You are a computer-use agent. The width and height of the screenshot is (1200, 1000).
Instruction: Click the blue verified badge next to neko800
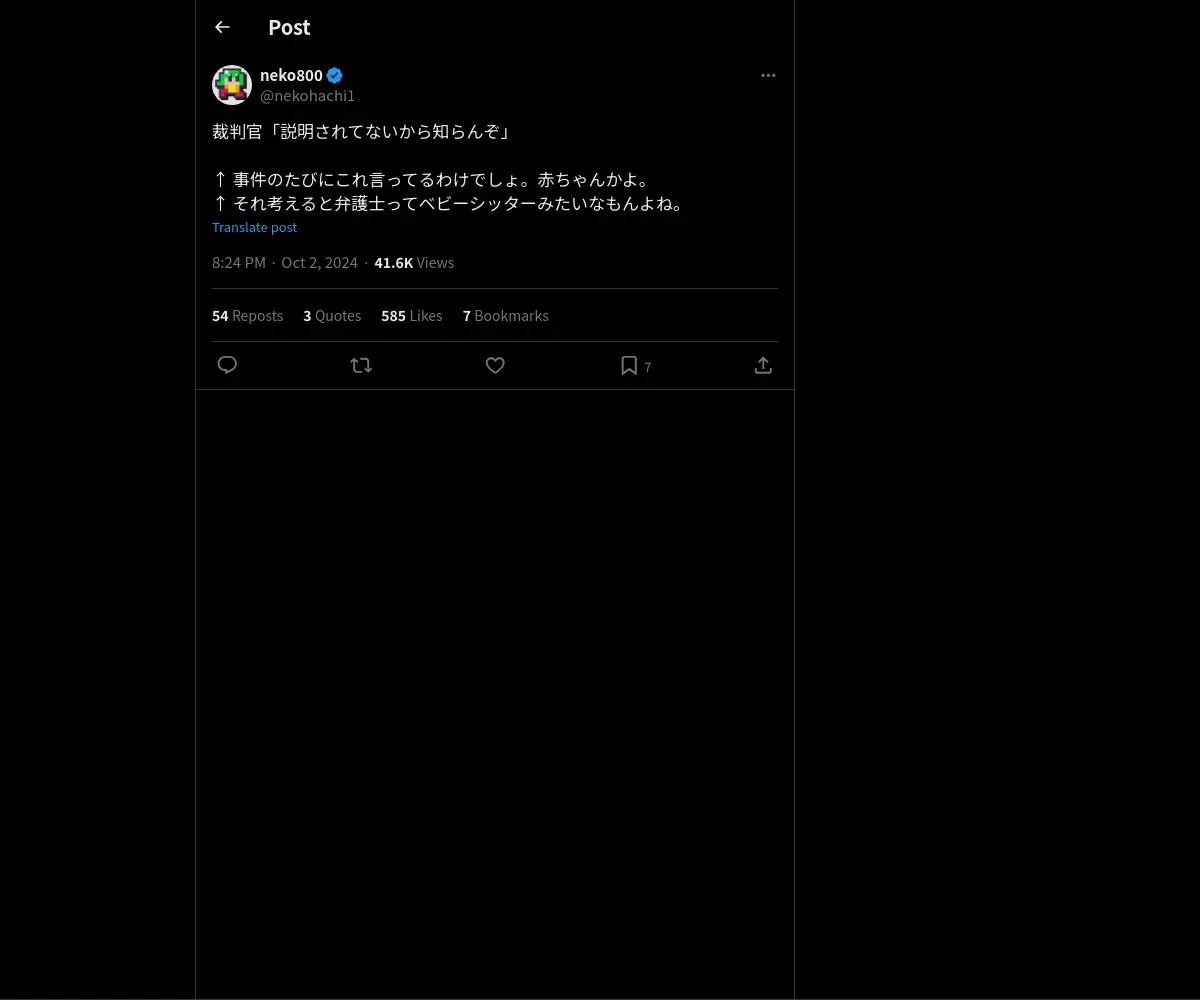coord(335,75)
